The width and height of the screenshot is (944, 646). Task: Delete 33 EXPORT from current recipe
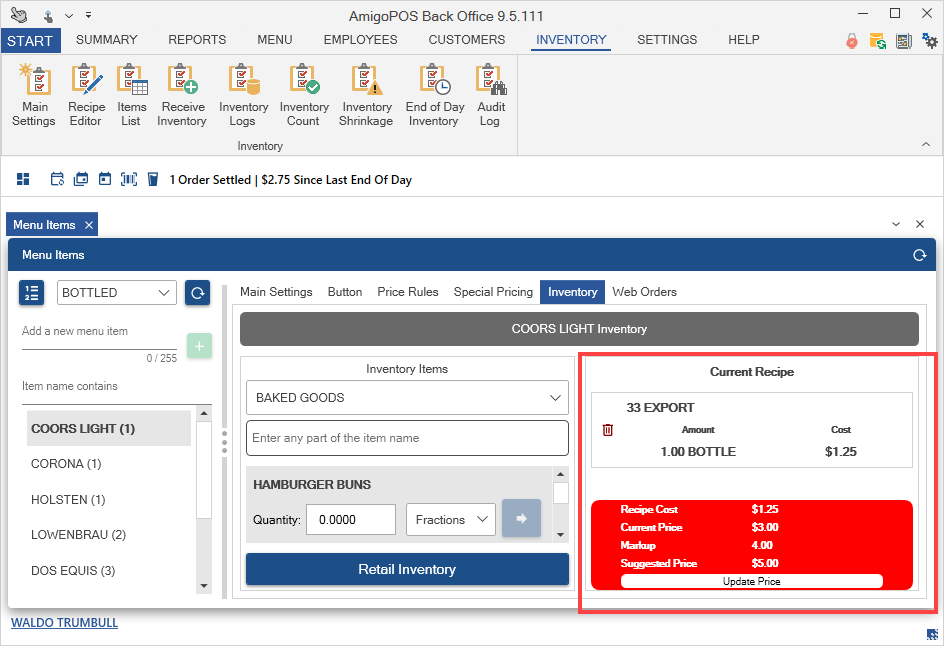pos(608,430)
